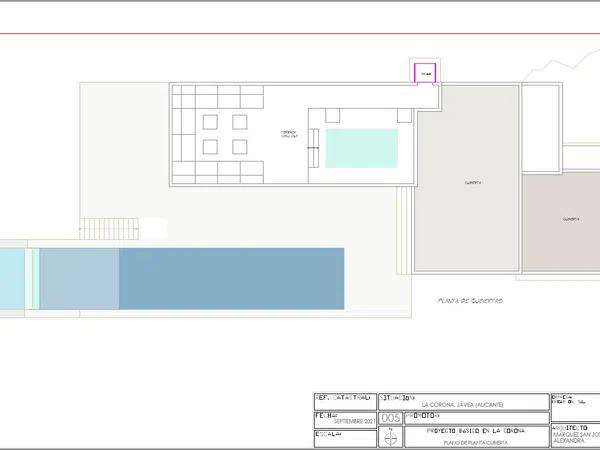Click the small blue marker left of rooftop pool

313,148
